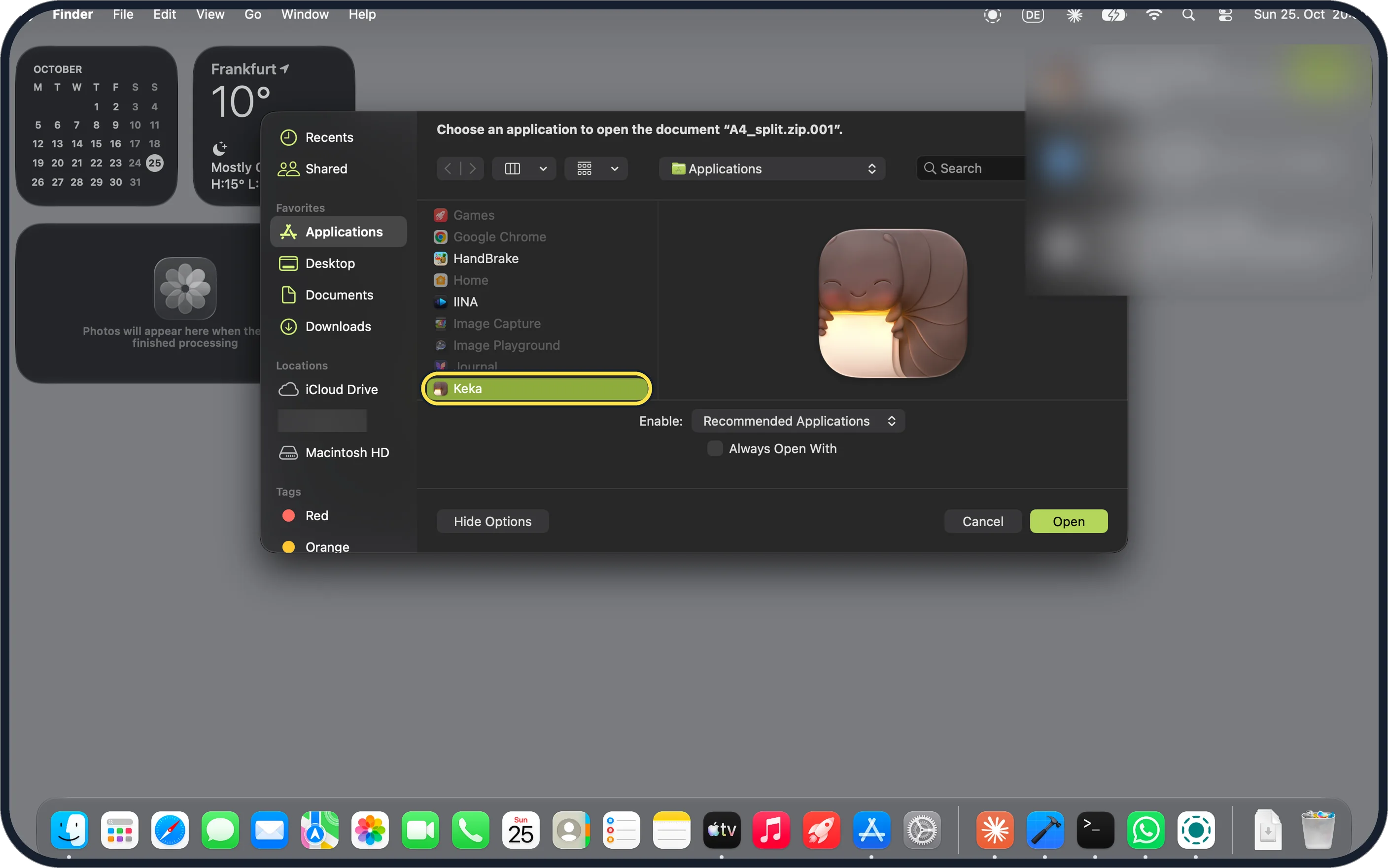Click the Open button
The height and width of the screenshot is (868, 1388).
pos(1069,522)
